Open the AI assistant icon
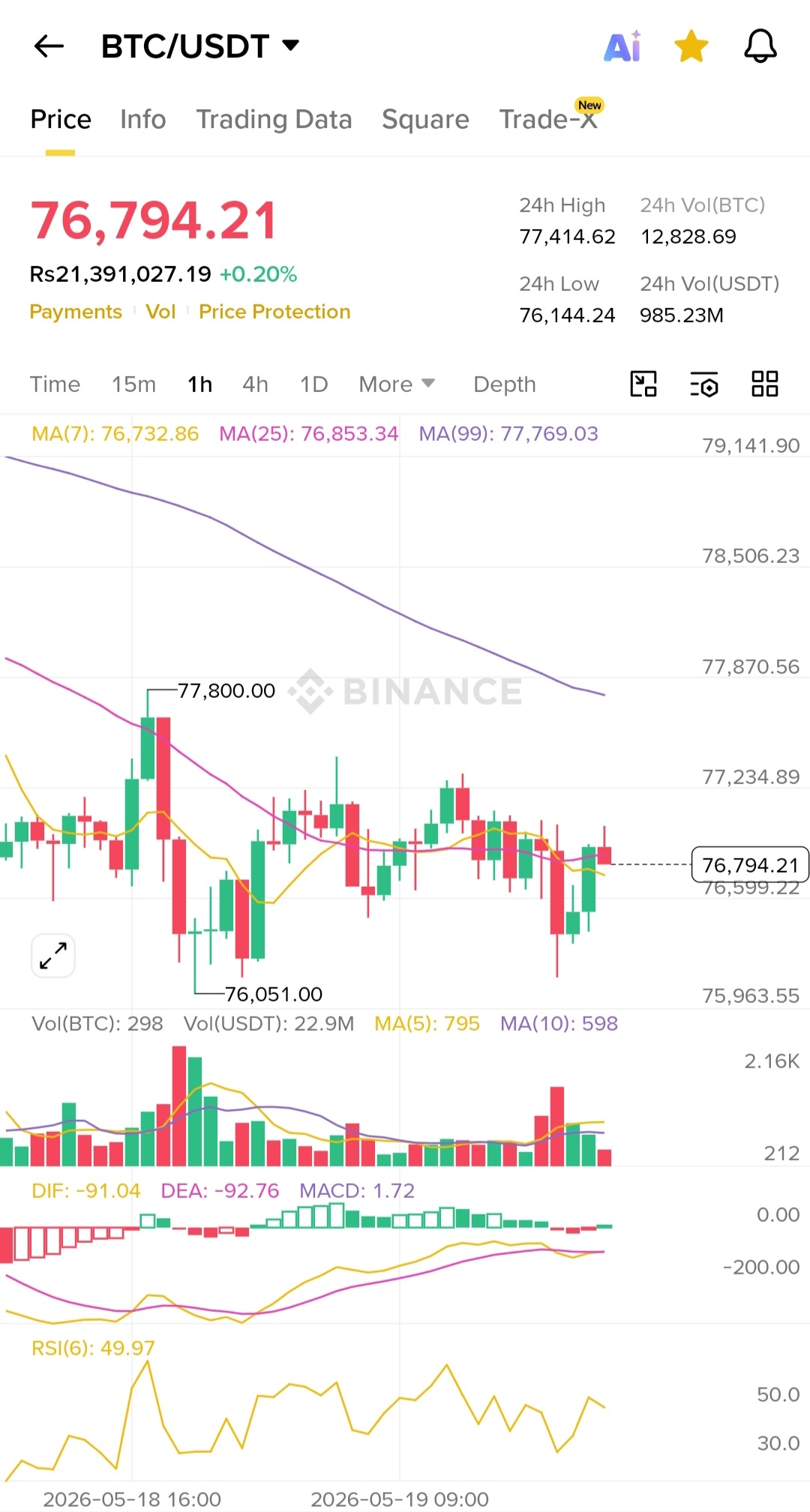The width and height of the screenshot is (810, 1512). click(622, 46)
